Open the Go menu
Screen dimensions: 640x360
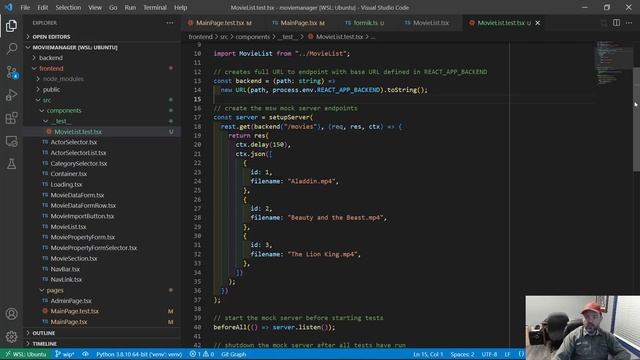coord(113,7)
